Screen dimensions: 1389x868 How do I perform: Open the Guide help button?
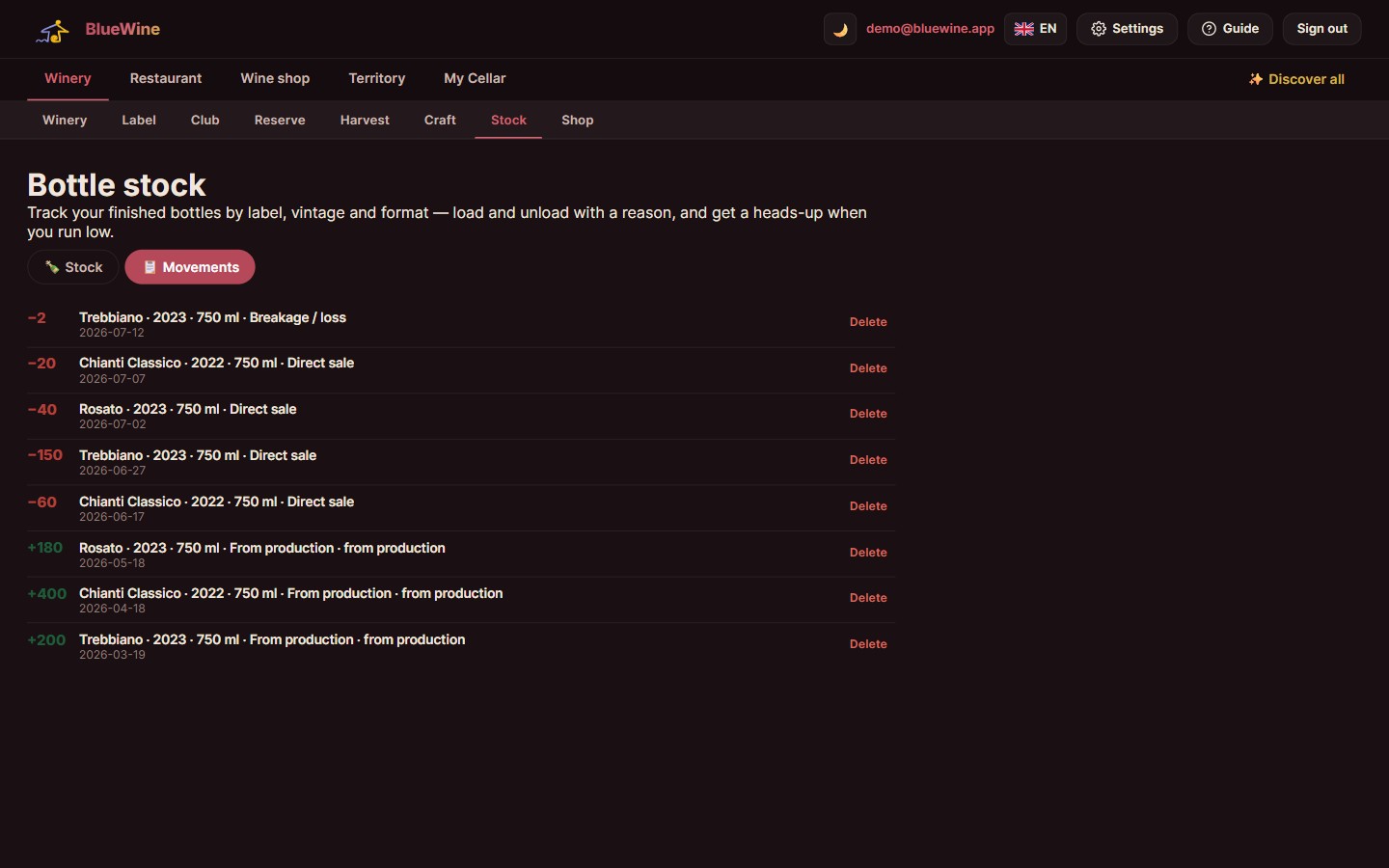click(x=1230, y=29)
